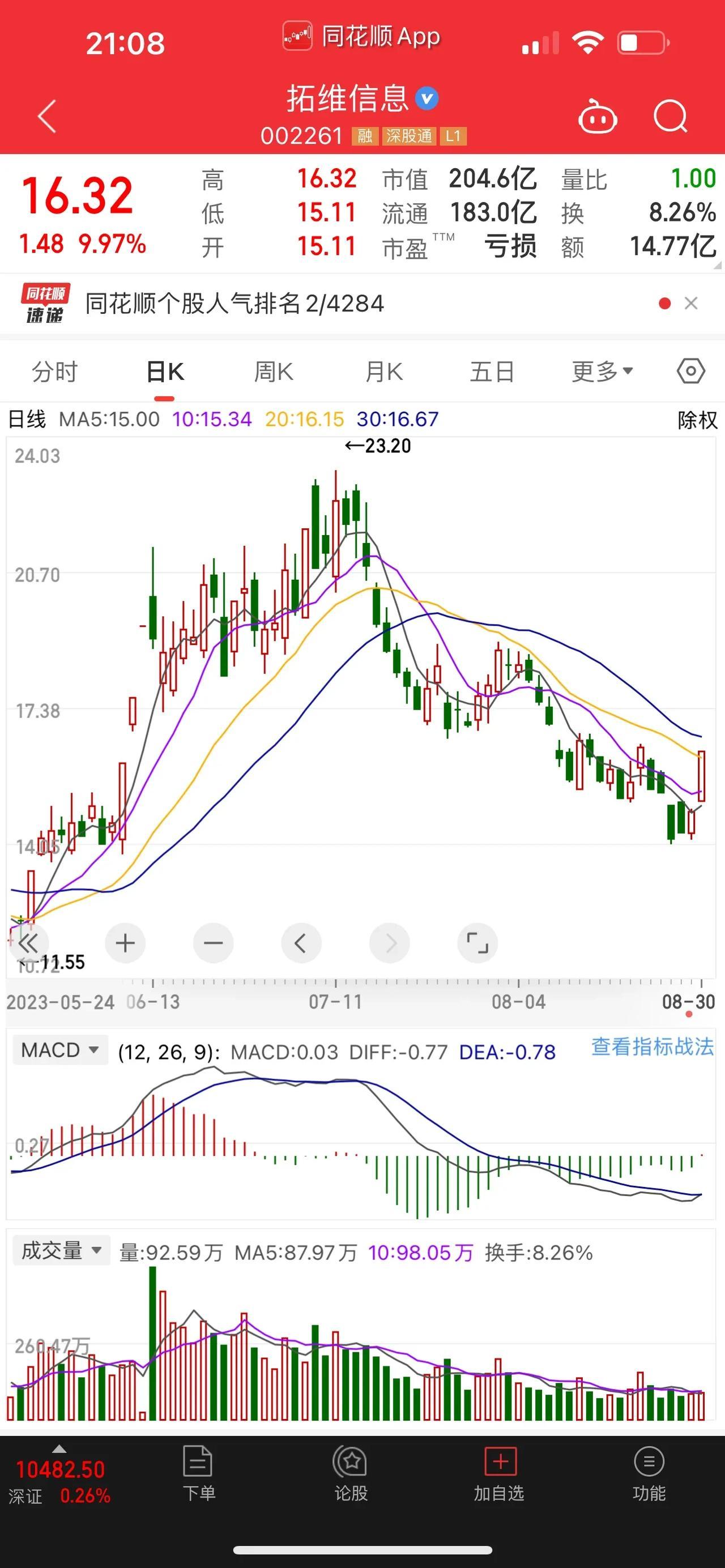
Task: Expand the 深证 index bar arrow
Action: tap(59, 1448)
